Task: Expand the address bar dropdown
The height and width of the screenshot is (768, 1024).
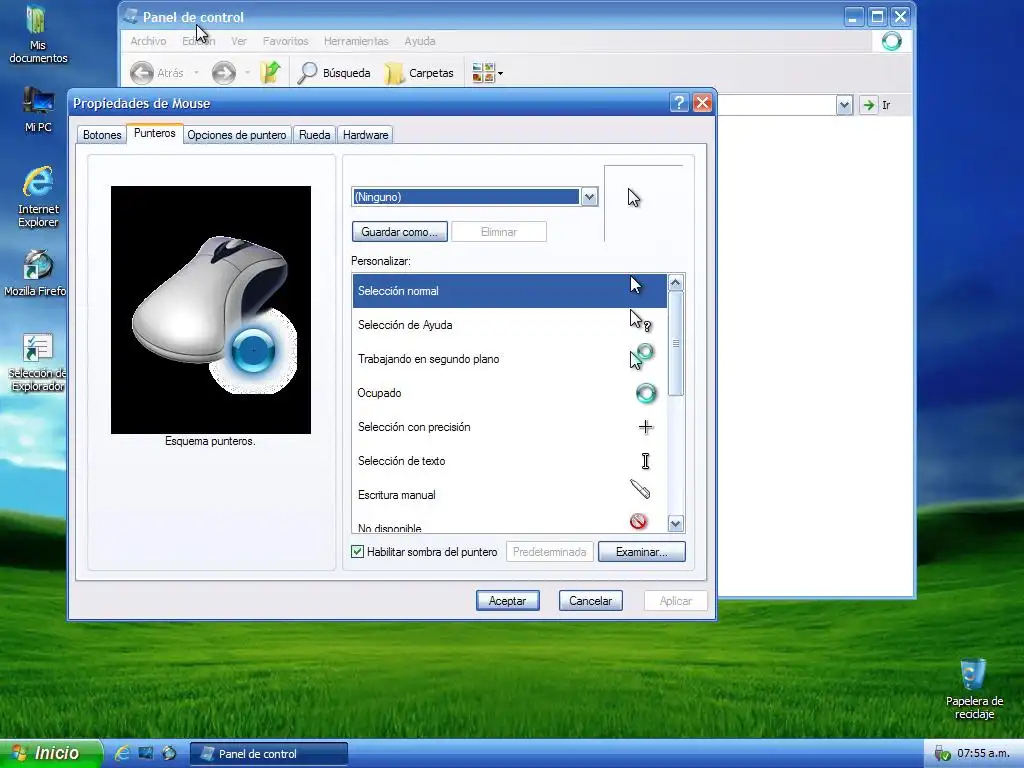Action: 844,104
